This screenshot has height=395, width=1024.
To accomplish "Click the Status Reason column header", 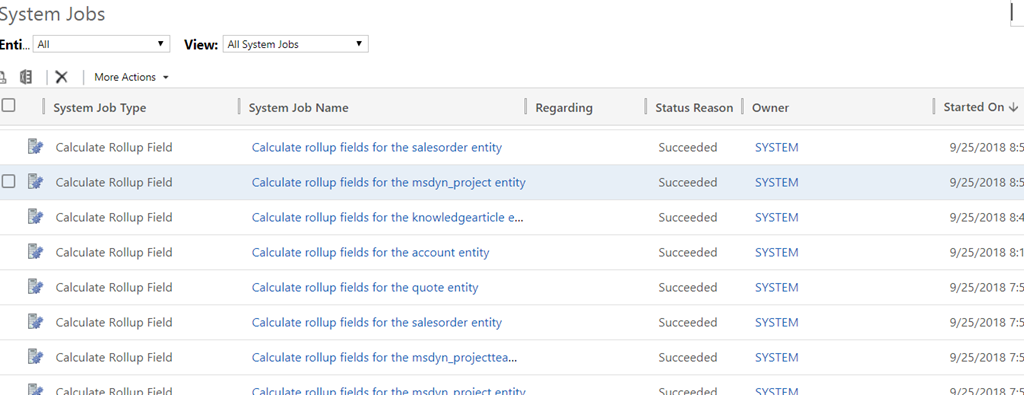I will click(694, 108).
